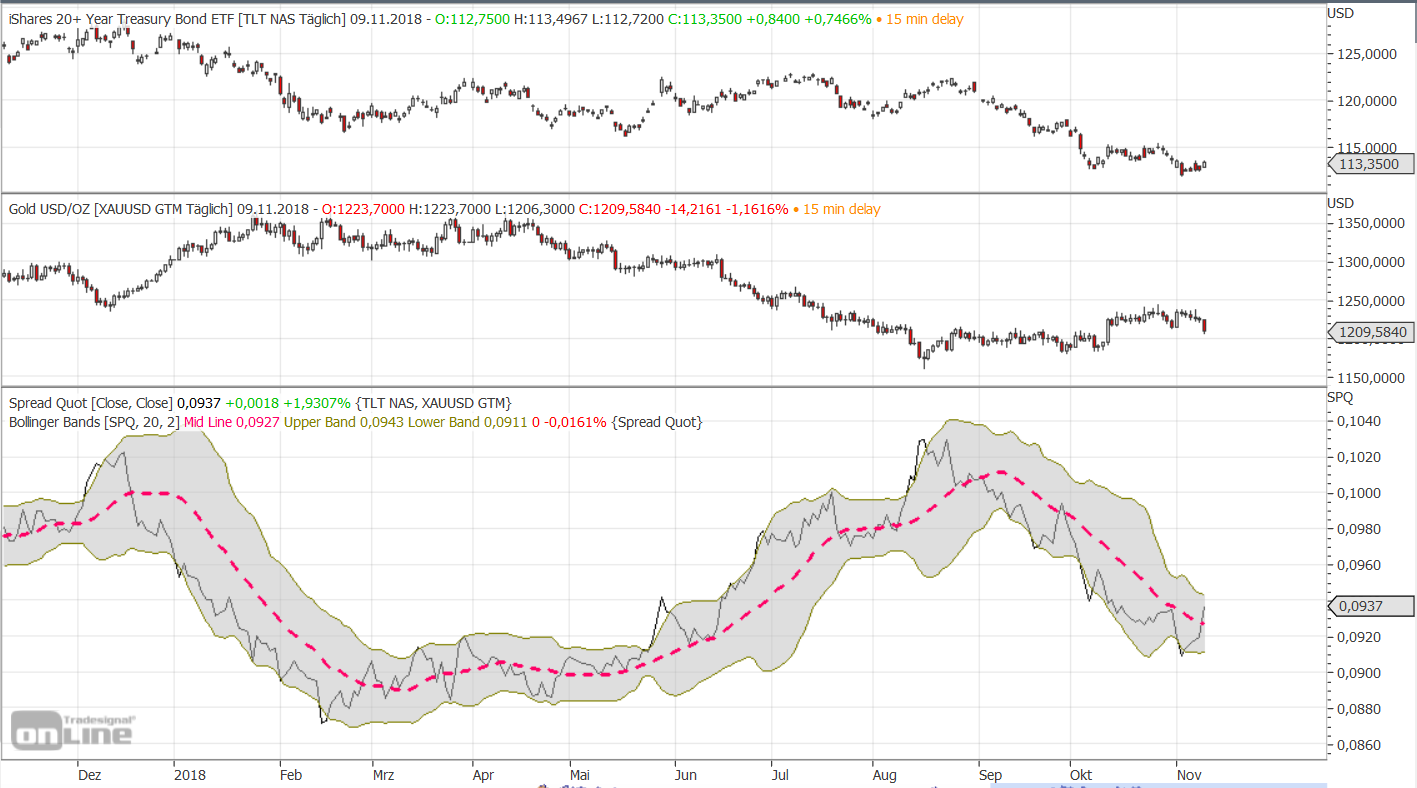Click the 125,0000 label on the TLT price axis
The width and height of the screenshot is (1417, 788).
[x=1368, y=54]
